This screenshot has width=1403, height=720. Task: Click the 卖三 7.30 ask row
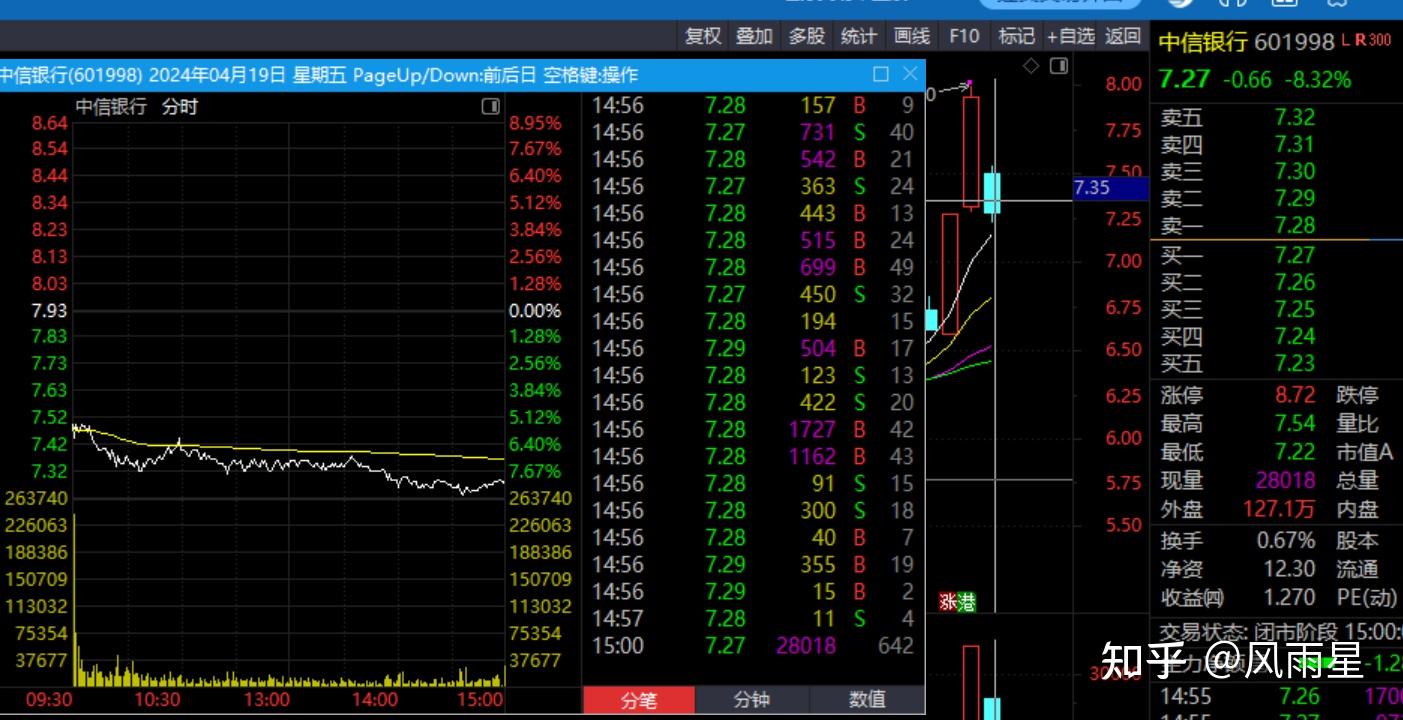[1276, 172]
